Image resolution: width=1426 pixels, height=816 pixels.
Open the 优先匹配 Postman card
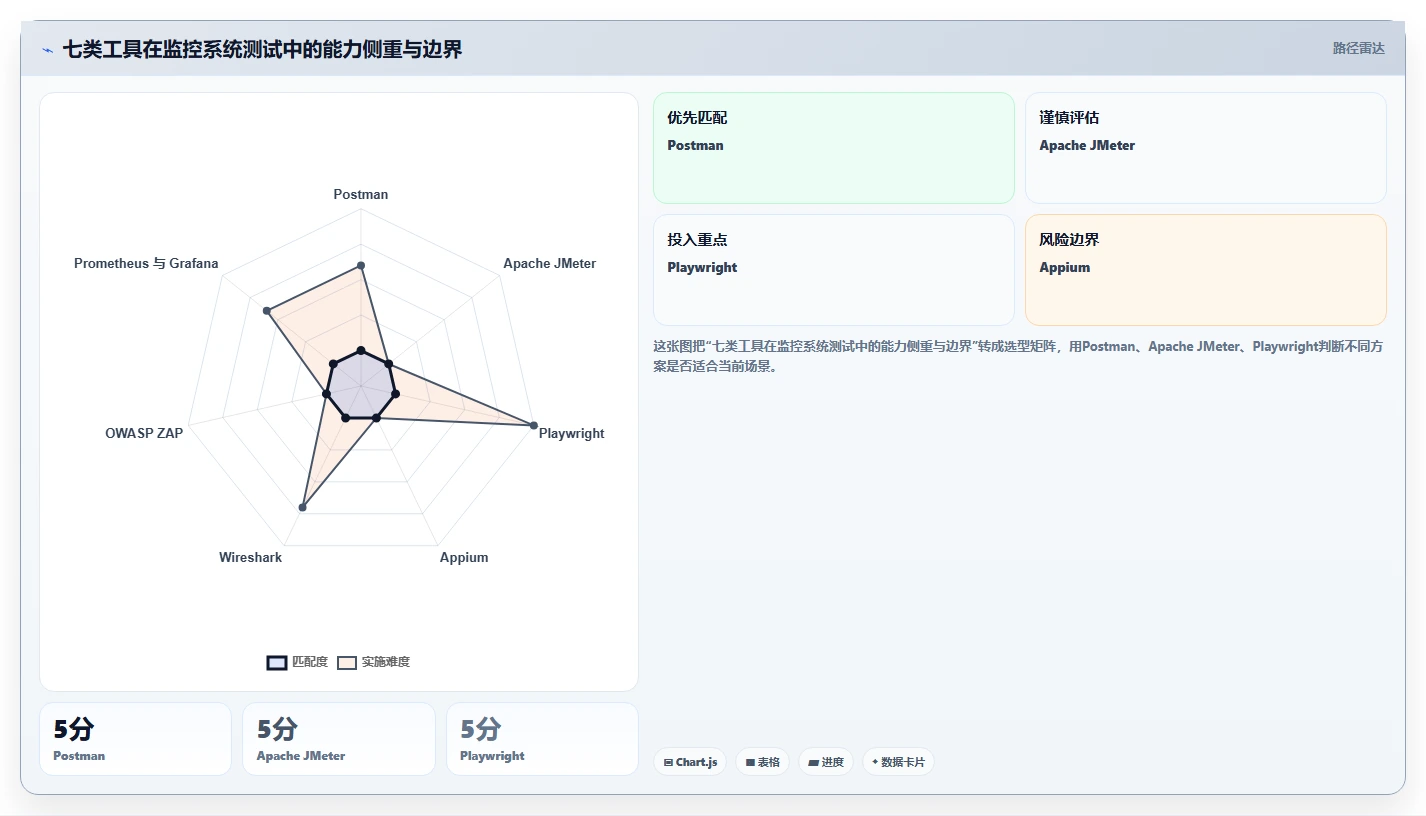pyautogui.click(x=834, y=148)
